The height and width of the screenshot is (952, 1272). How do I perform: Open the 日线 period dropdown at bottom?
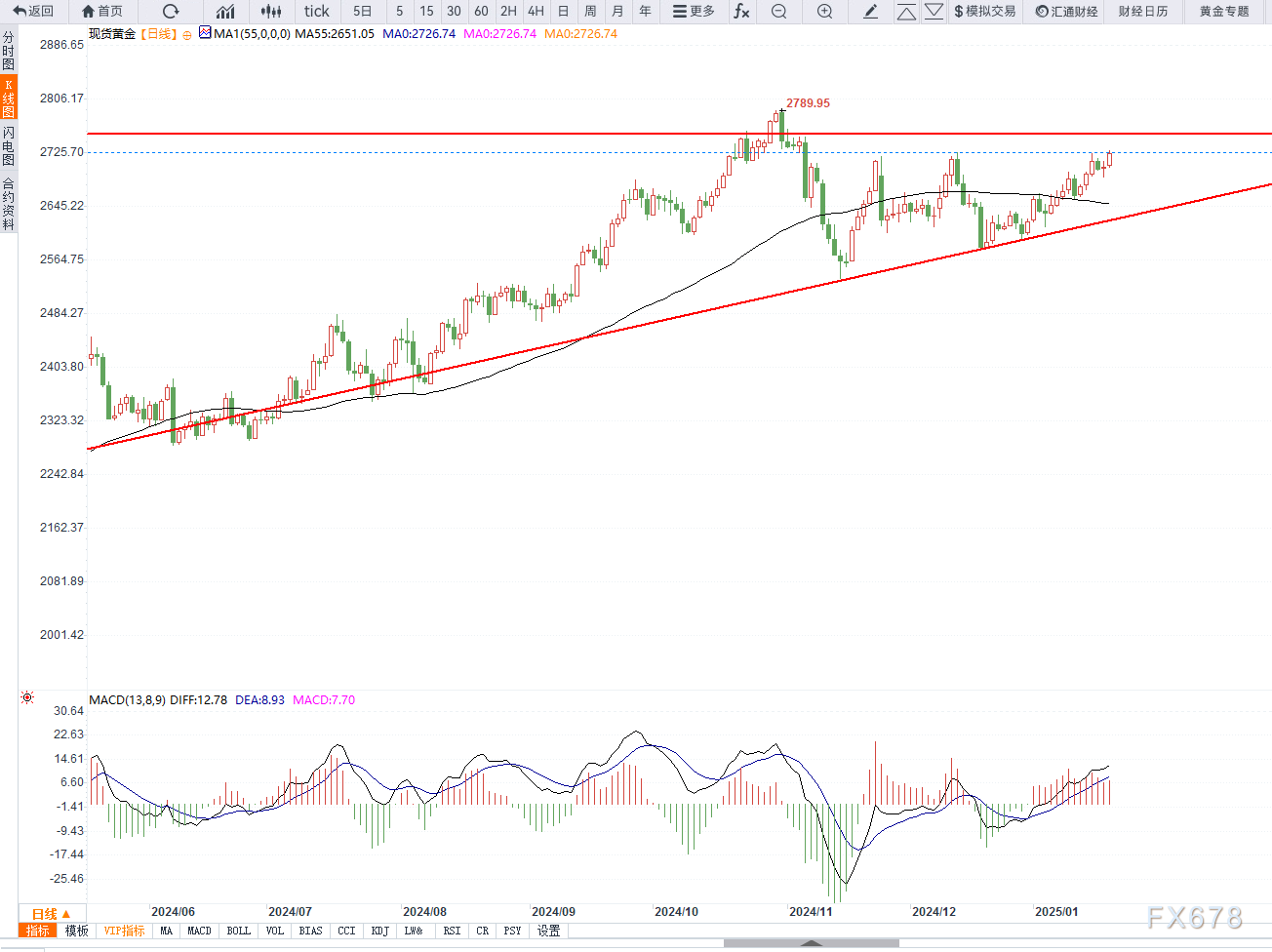pos(51,914)
